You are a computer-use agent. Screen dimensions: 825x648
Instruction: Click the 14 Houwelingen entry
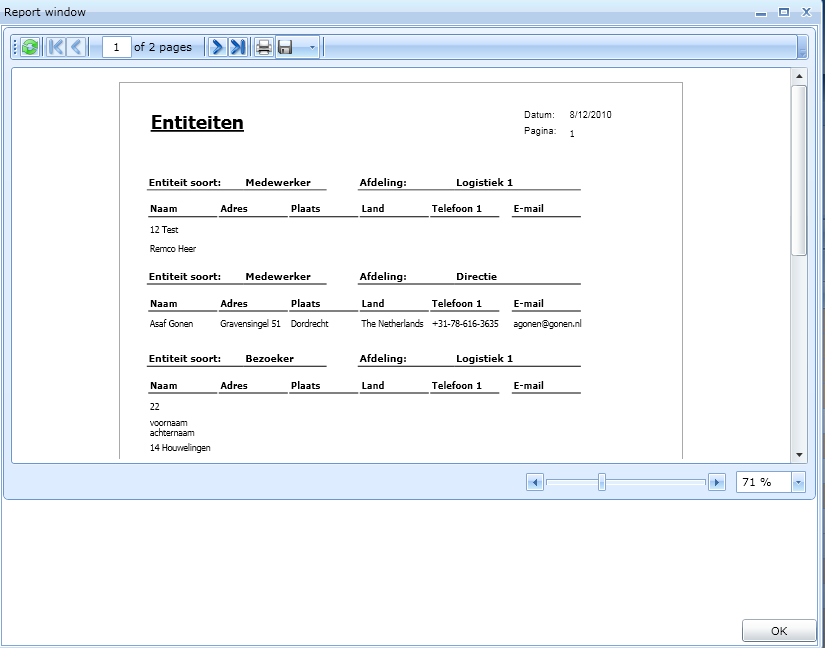[180, 448]
